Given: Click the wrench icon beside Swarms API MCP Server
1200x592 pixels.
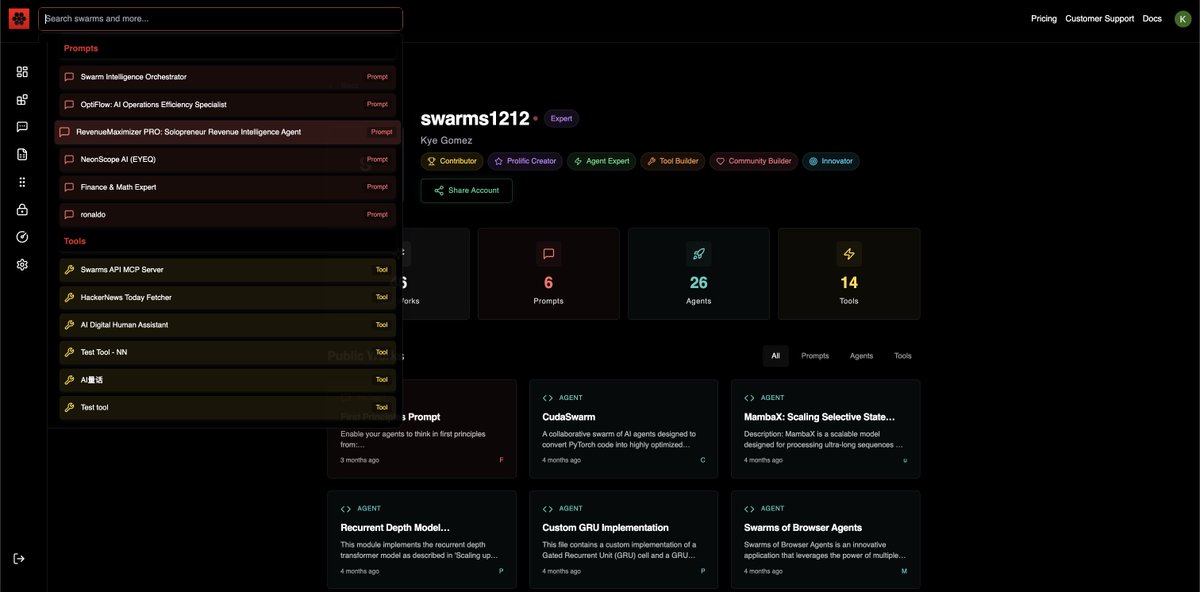Looking at the screenshot, I should pyautogui.click(x=69, y=270).
